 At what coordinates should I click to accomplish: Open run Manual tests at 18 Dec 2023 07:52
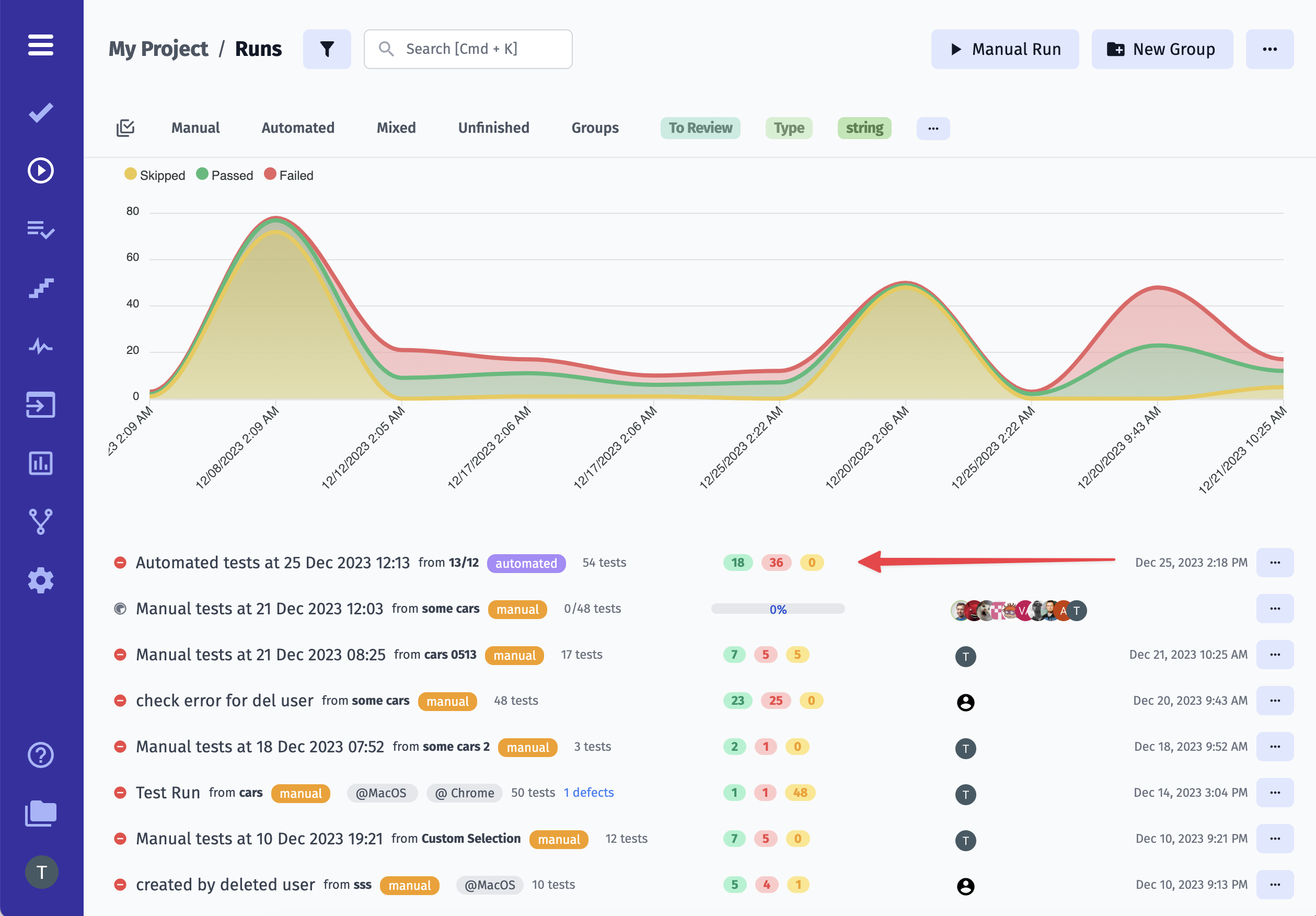[260, 746]
